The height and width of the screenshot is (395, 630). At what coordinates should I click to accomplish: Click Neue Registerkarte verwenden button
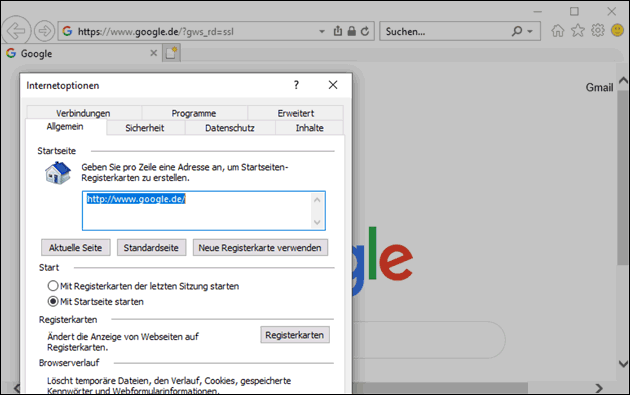point(260,248)
